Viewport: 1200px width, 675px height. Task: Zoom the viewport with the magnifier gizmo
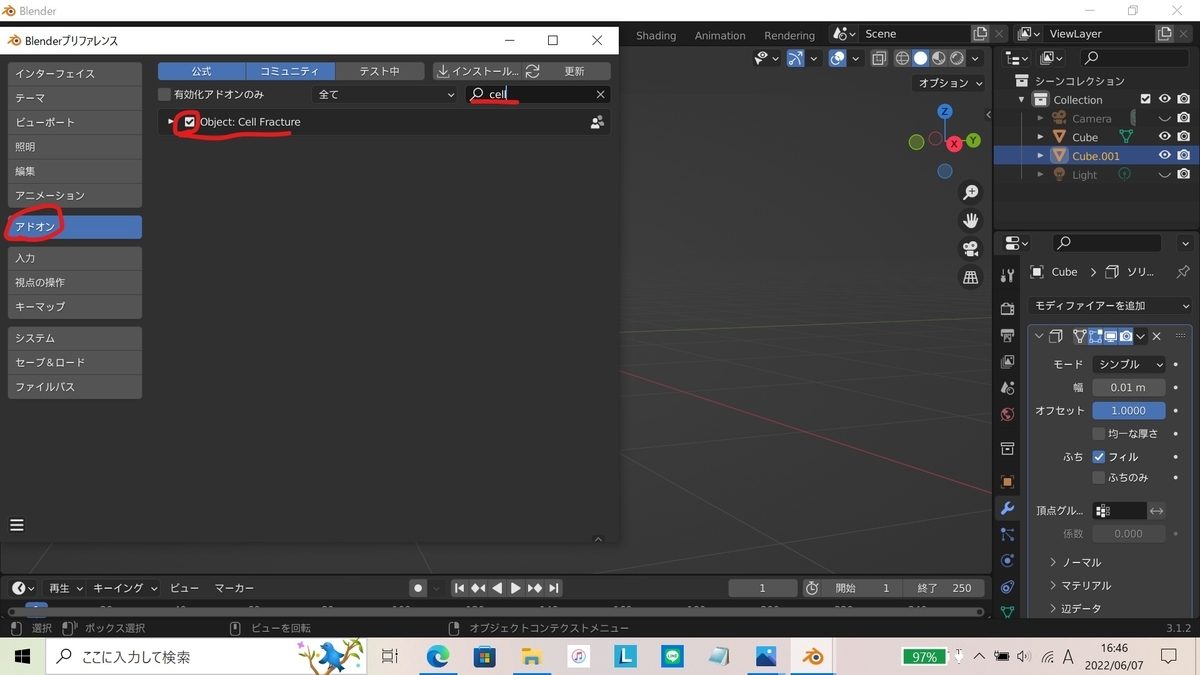[x=970, y=192]
